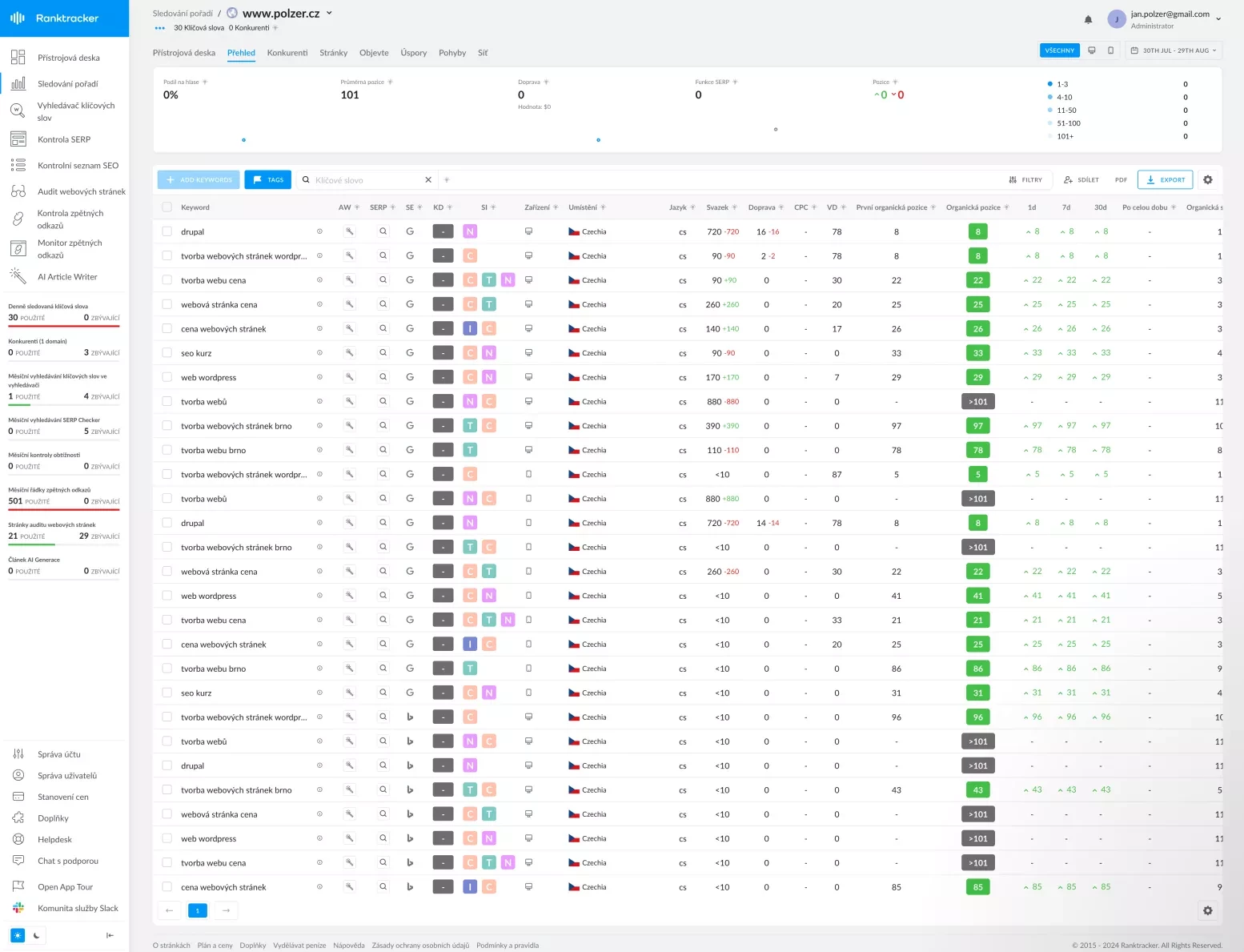Open Kontrola SERP tool
The height and width of the screenshot is (952, 1244).
64,139
